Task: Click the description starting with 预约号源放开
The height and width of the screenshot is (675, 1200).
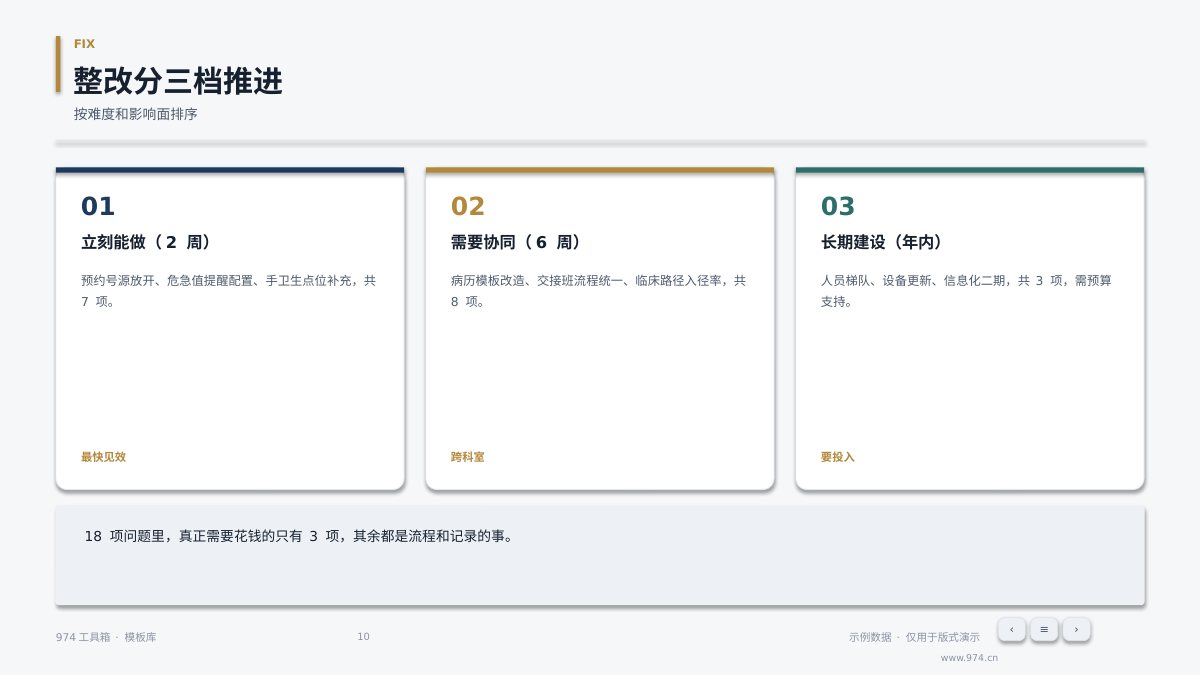Action: click(229, 291)
